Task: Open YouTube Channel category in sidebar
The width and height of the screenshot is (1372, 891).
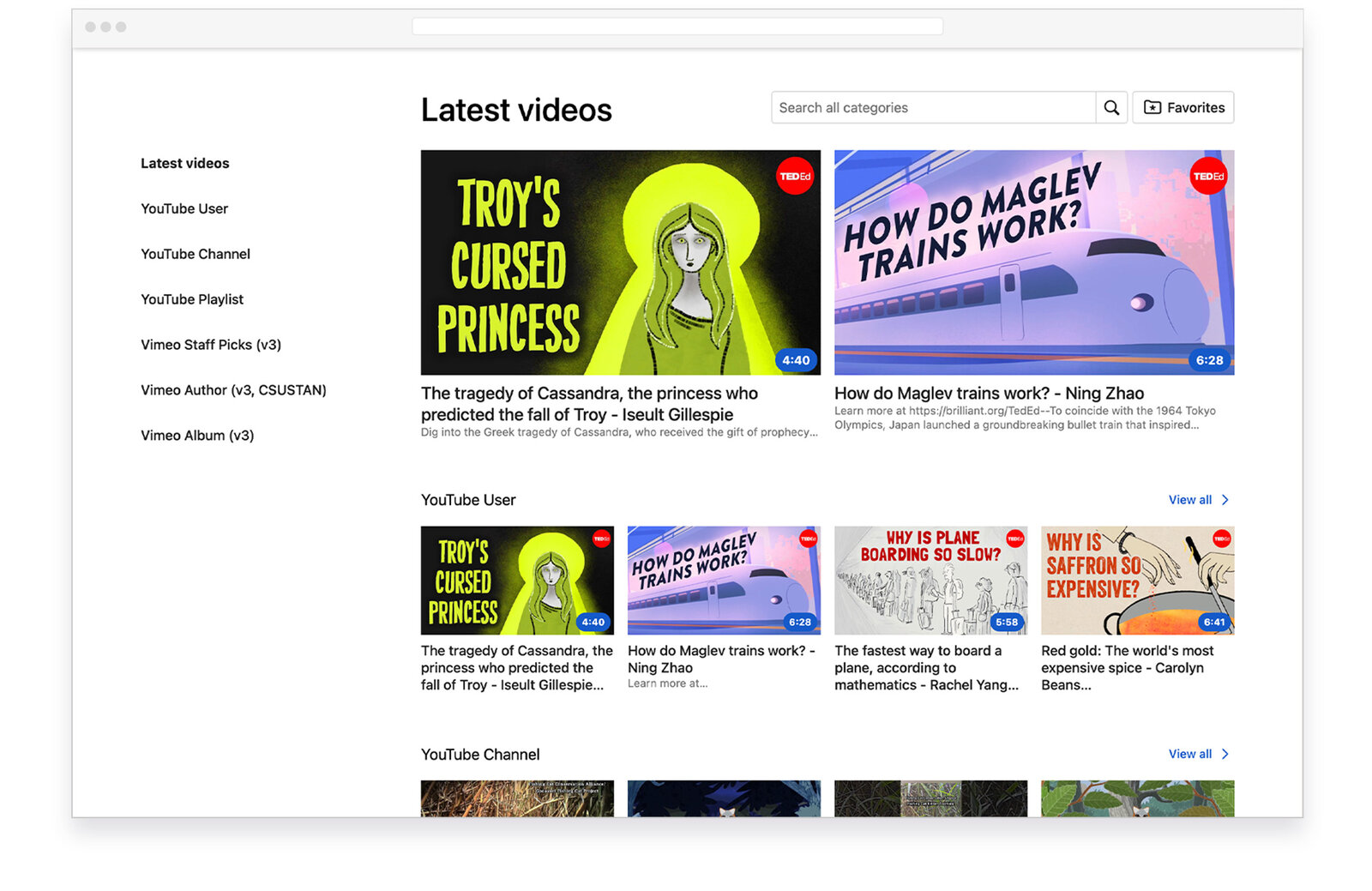Action: (196, 254)
